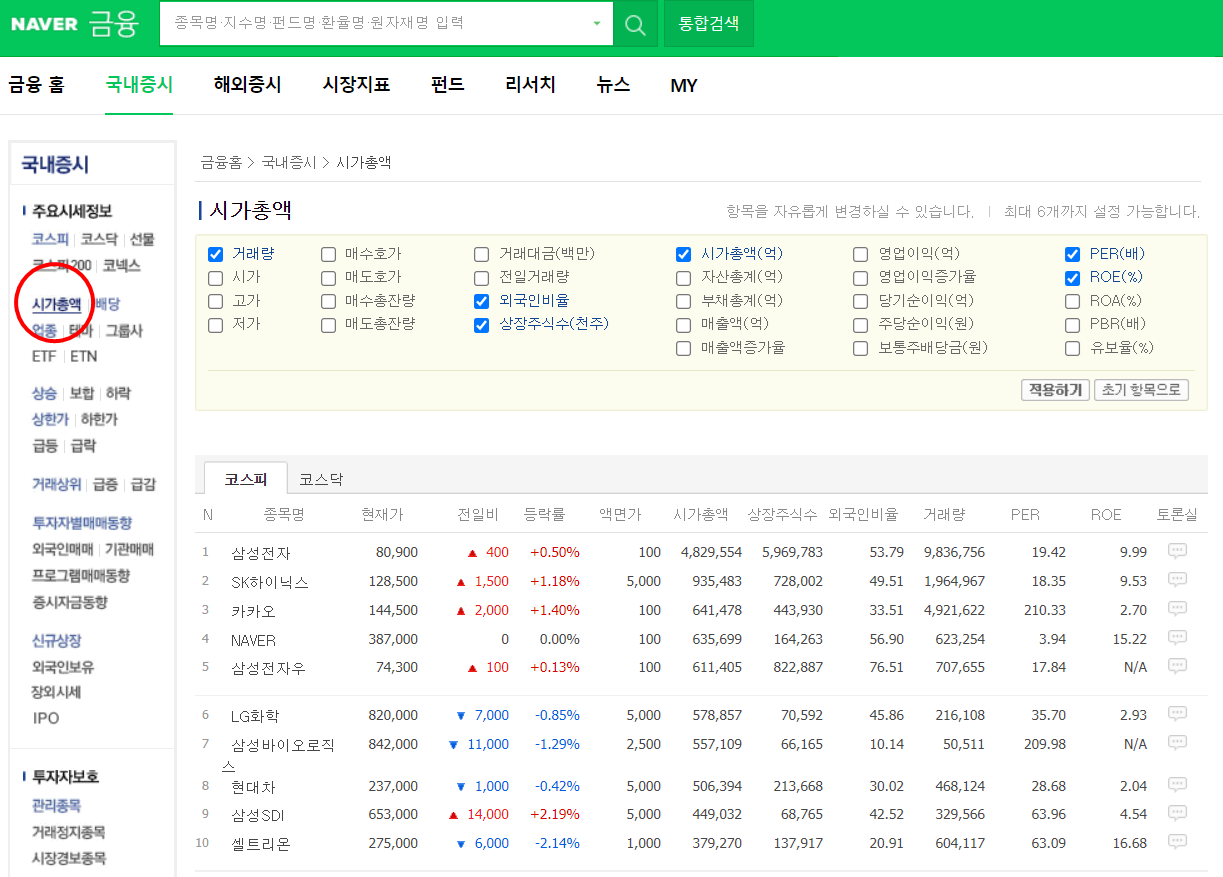Check the 영업이익(억) checkbox
This screenshot has height=877, width=1223.
[x=860, y=254]
